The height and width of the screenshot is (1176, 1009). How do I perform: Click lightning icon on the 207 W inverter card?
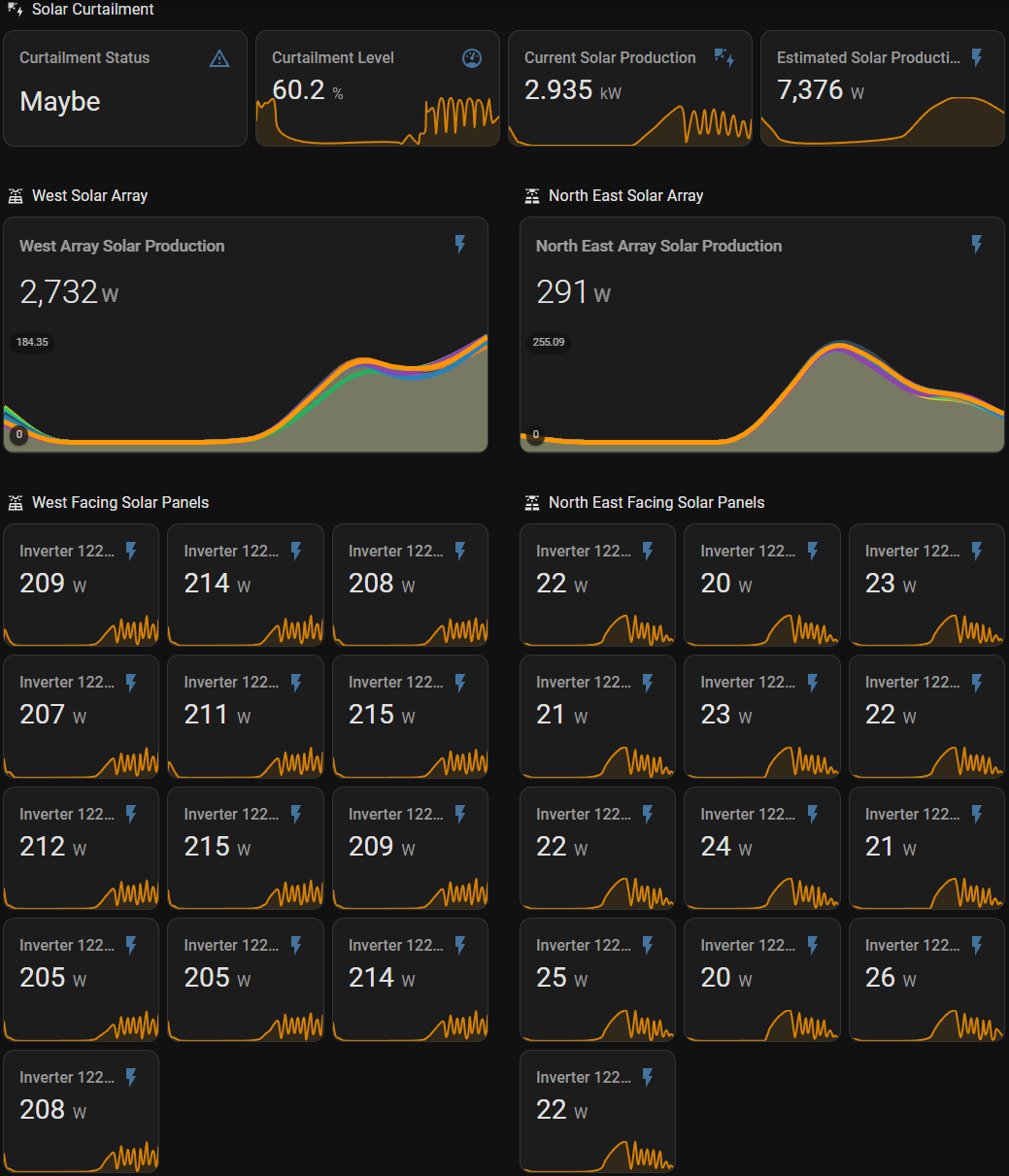tap(131, 683)
